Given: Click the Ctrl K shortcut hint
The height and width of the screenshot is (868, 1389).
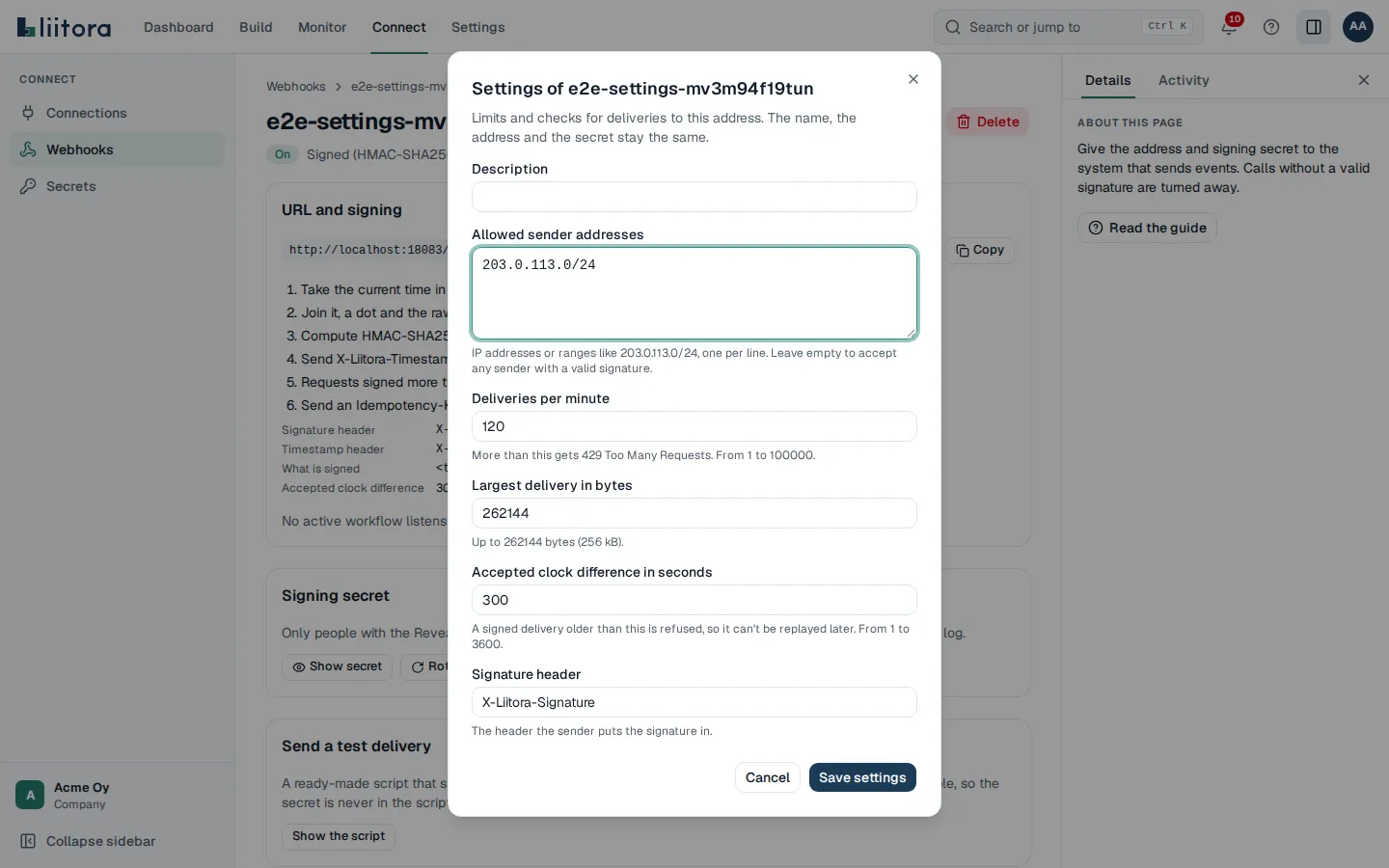Looking at the screenshot, I should (x=1167, y=26).
